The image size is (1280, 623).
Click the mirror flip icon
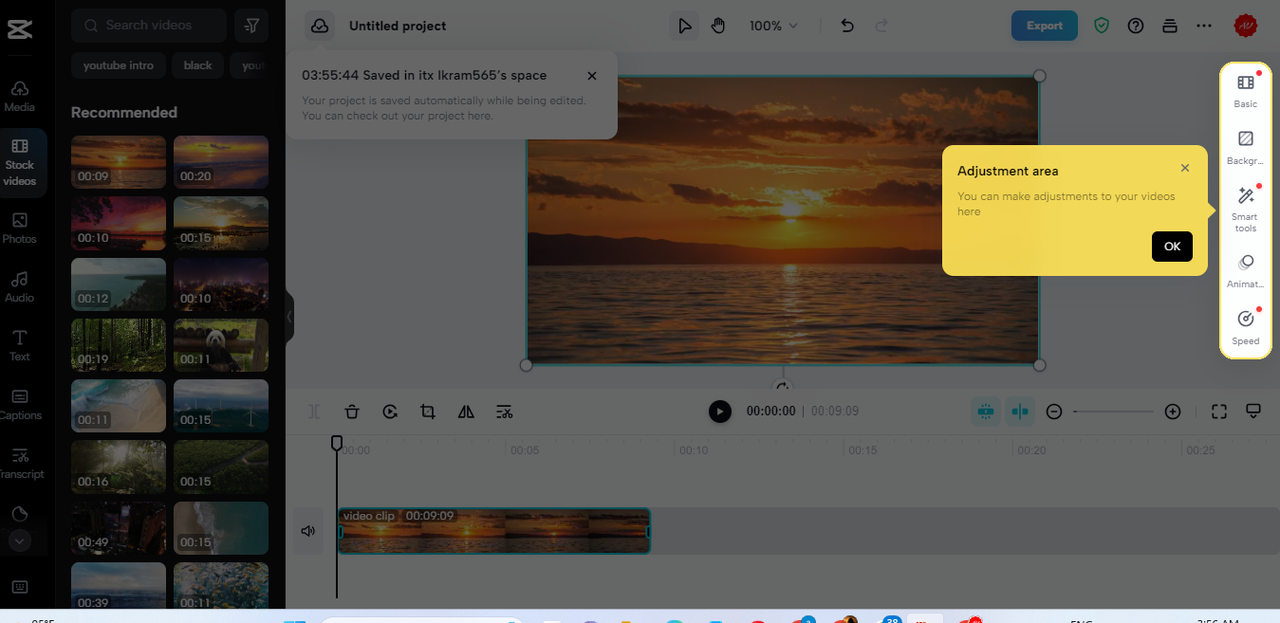(466, 411)
